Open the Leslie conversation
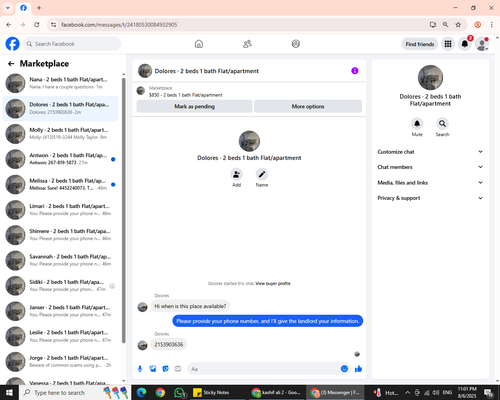The width and height of the screenshot is (500, 400). pyautogui.click(x=60, y=336)
